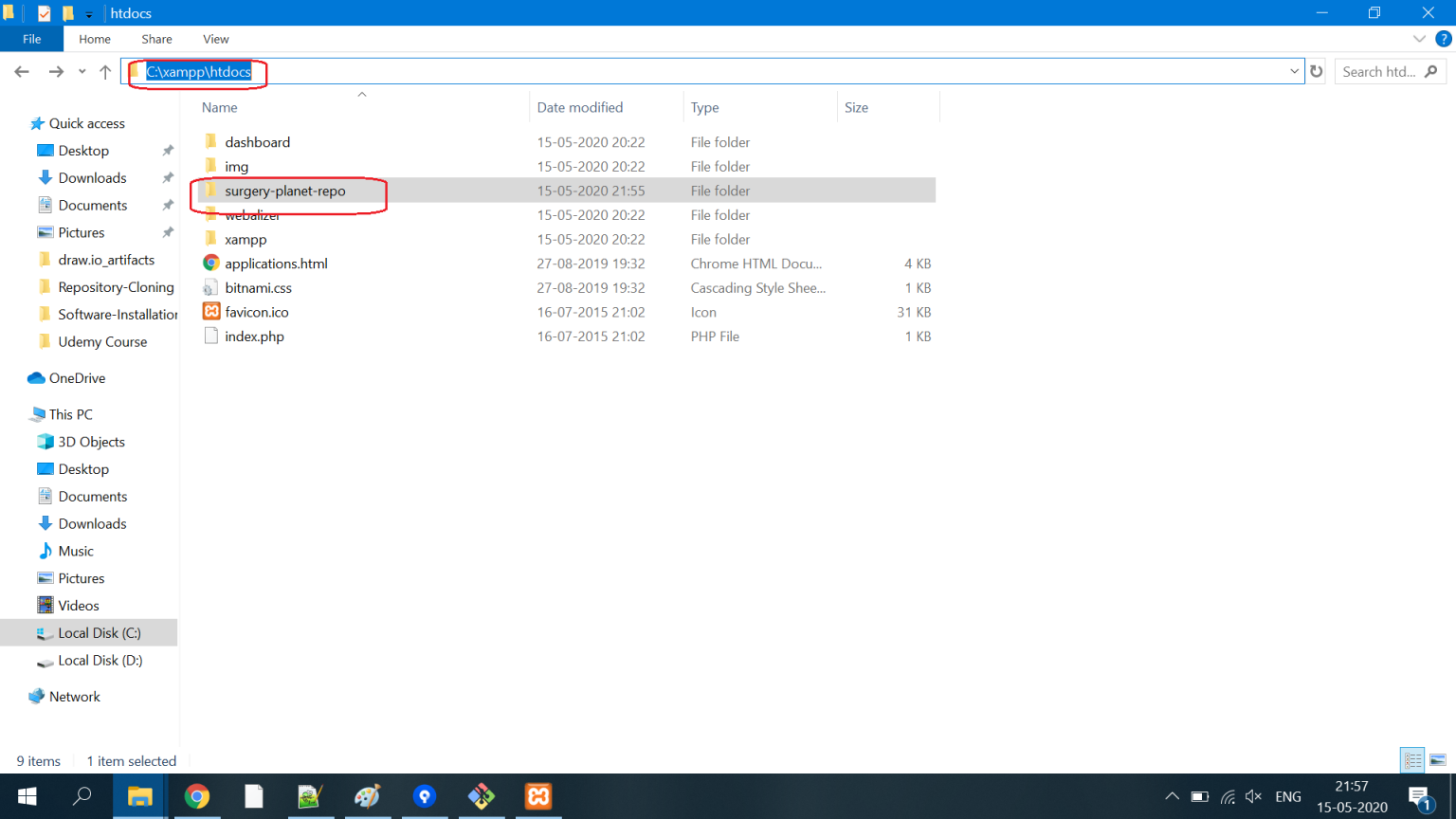Viewport: 1456px width, 819px height.
Task: Click the Wi-Fi network tray icon
Action: click(x=1227, y=796)
